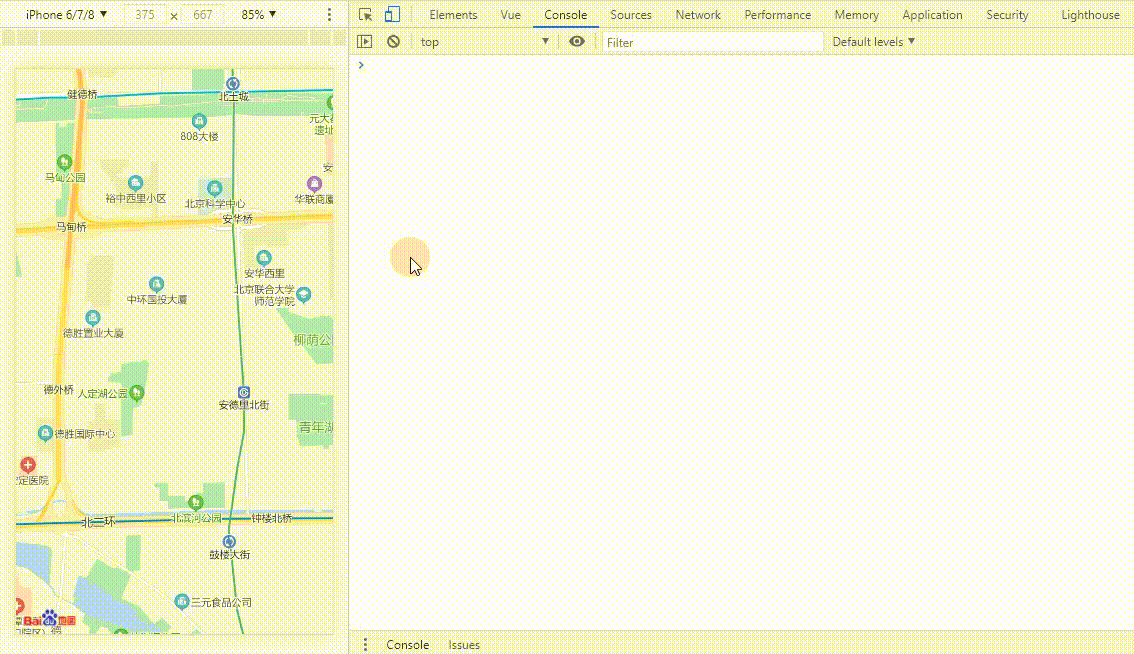Switch to the Application tab
1134x654 pixels.
click(x=932, y=14)
